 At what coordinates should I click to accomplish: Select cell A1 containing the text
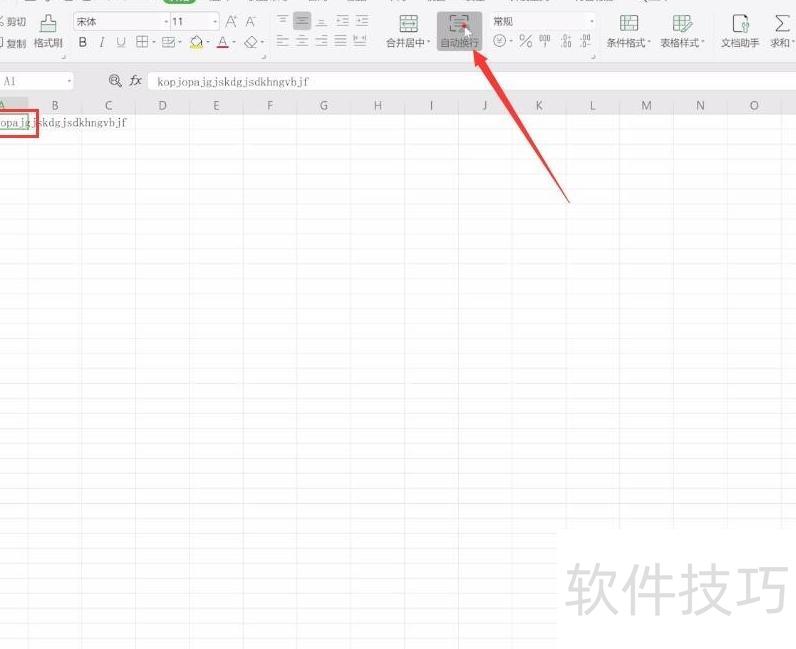(14, 123)
